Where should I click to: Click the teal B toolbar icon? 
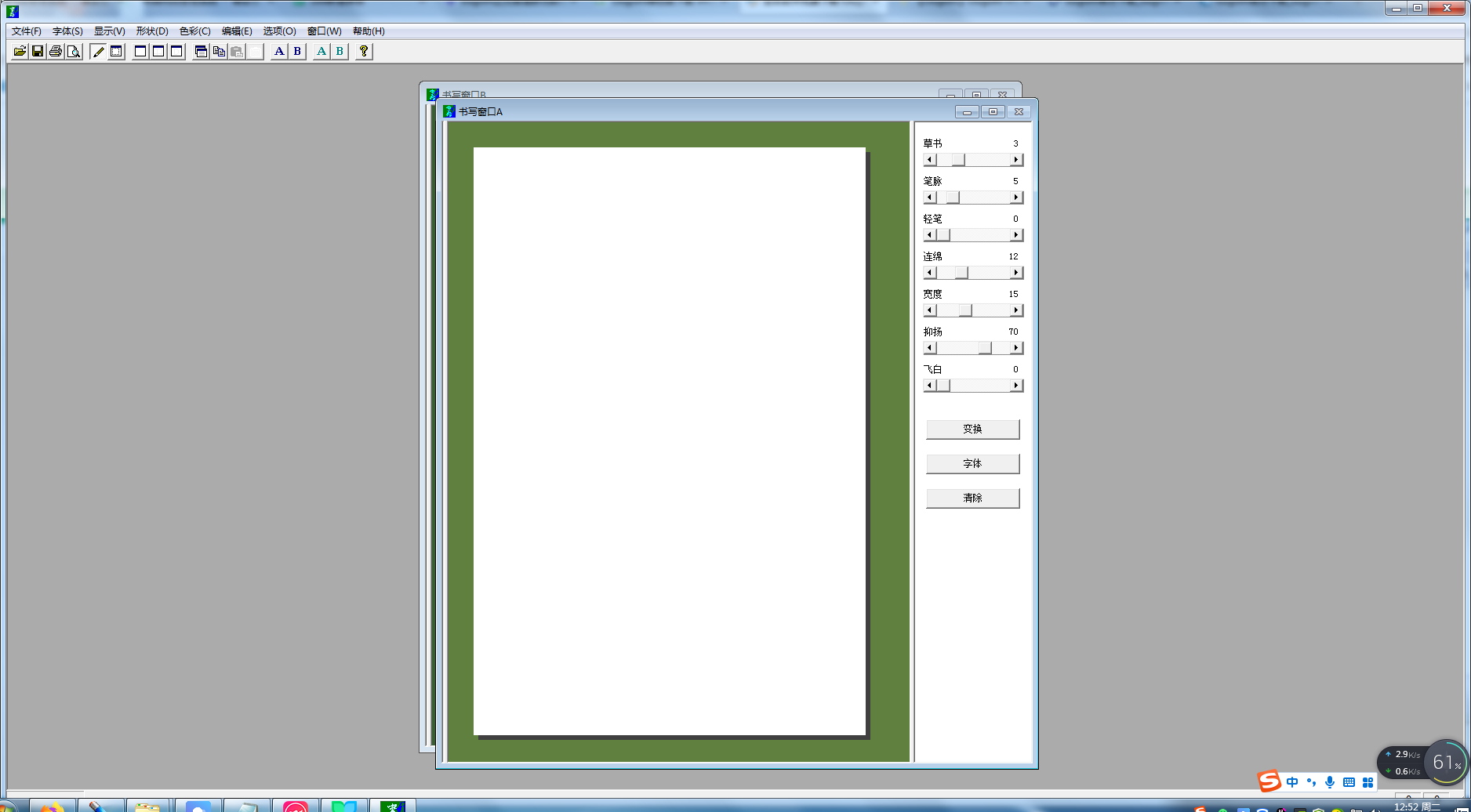coord(340,52)
